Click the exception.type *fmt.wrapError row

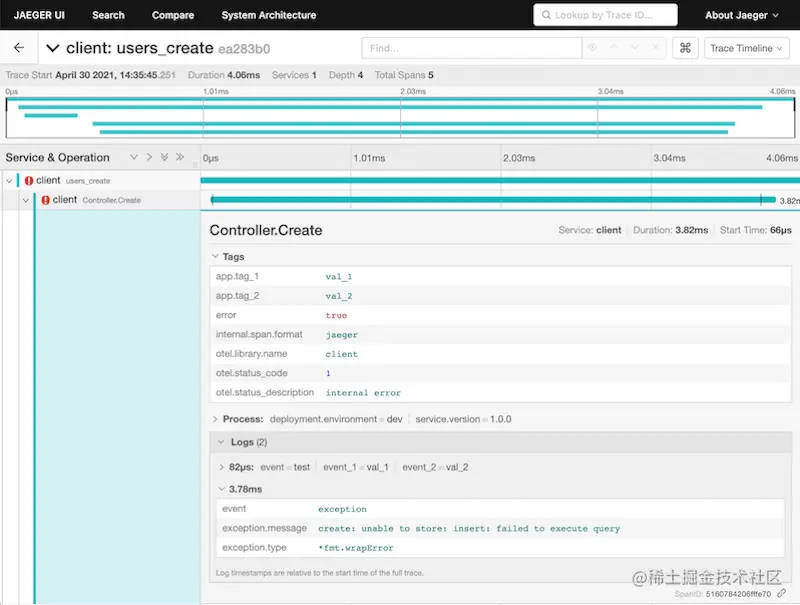[501, 548]
